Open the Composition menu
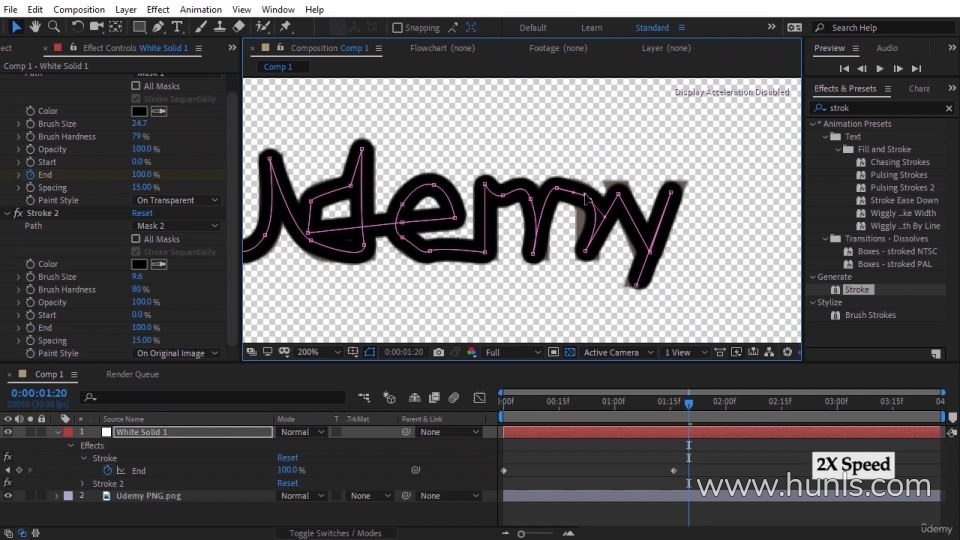Image resolution: width=960 pixels, height=540 pixels. pyautogui.click(x=79, y=9)
